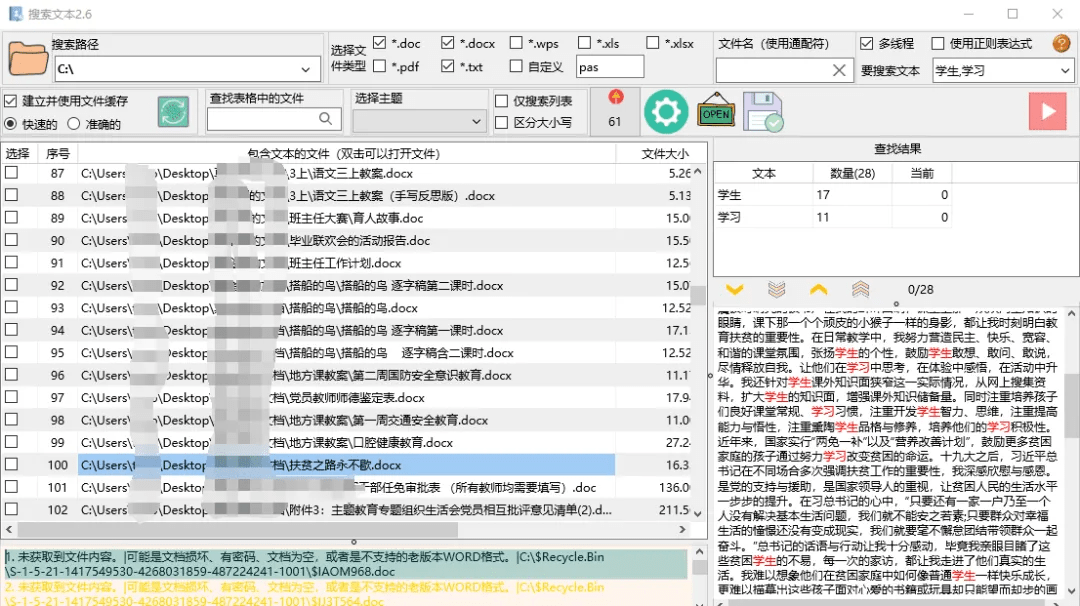Open the search path folder icon
This screenshot has width=1080, height=606.
coord(27,57)
